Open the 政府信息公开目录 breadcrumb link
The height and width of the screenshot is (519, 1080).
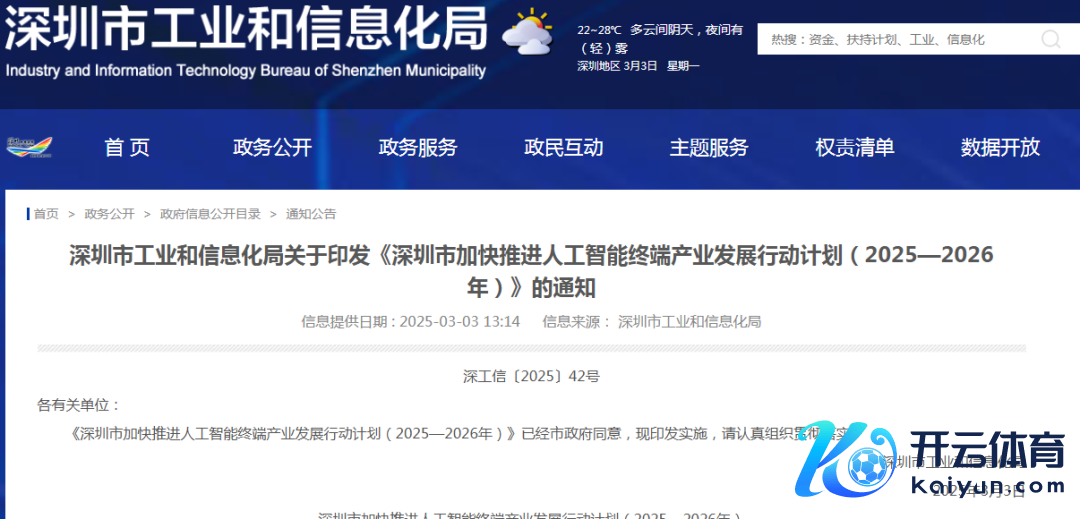(210, 214)
